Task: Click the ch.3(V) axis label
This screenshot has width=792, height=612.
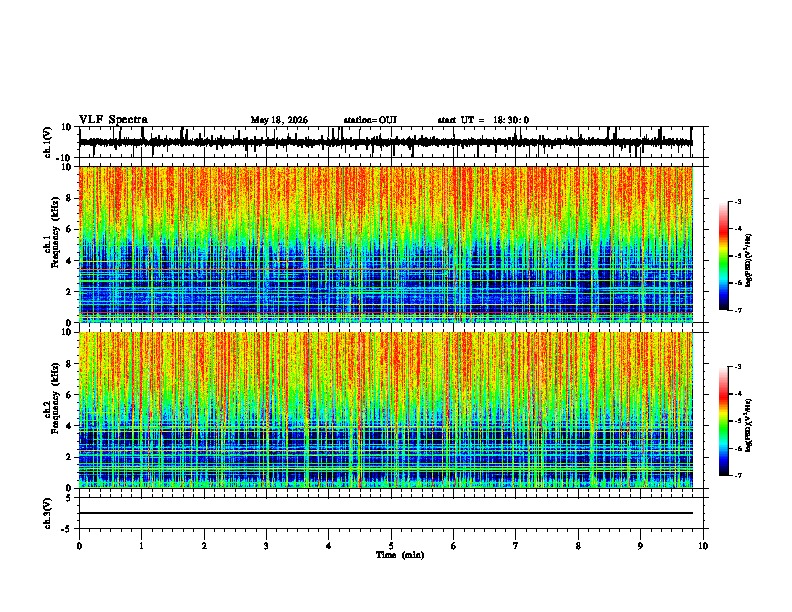Action: pos(48,514)
